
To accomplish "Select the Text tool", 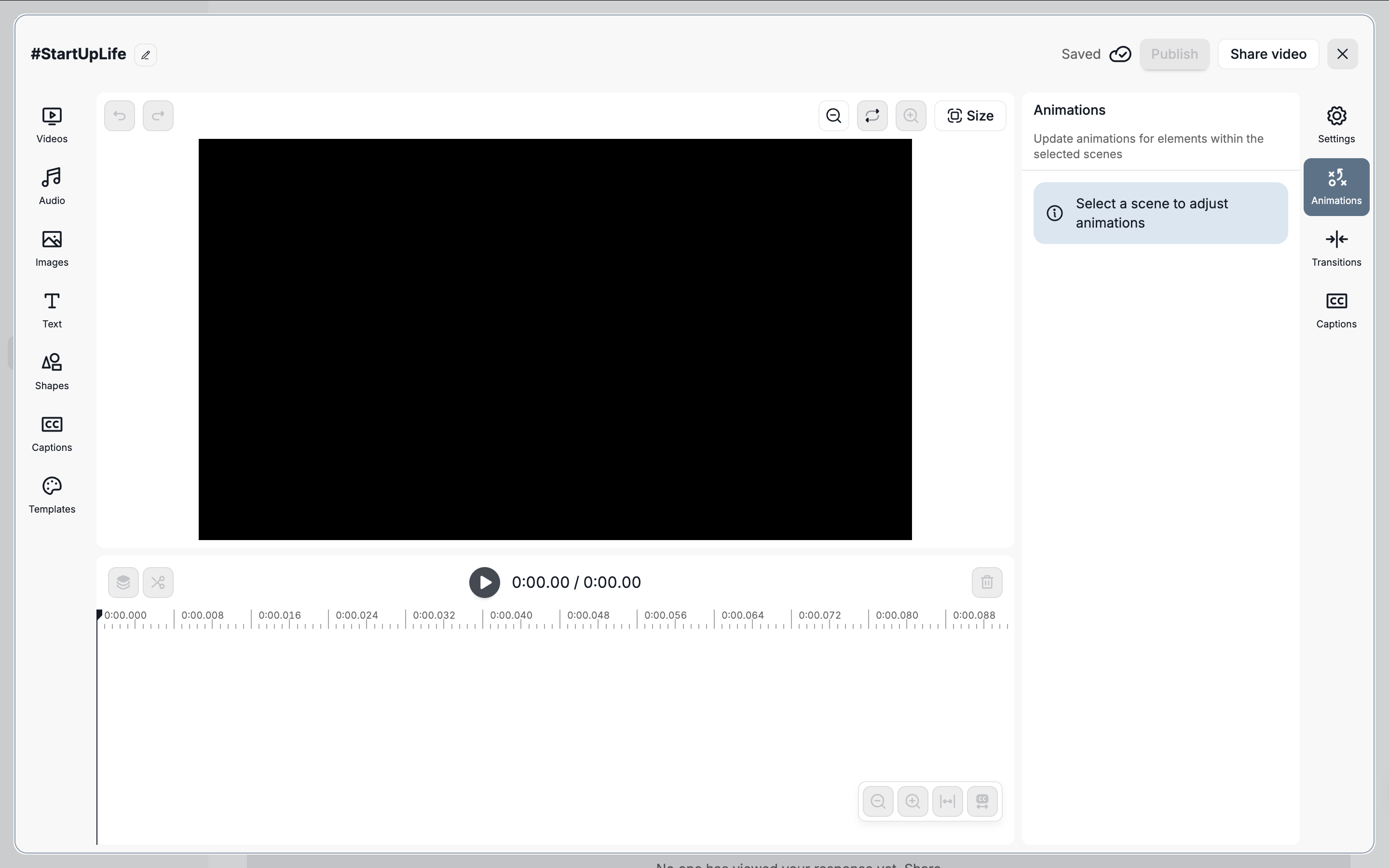I will (52, 310).
